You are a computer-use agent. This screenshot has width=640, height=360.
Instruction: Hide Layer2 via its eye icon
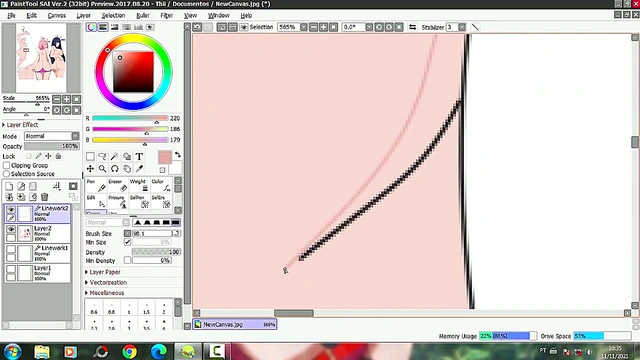[x=11, y=229]
